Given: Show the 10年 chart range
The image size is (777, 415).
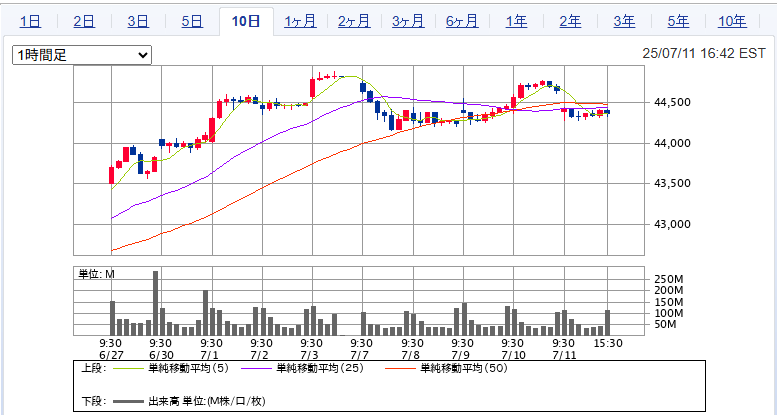Looking at the screenshot, I should [732, 21].
